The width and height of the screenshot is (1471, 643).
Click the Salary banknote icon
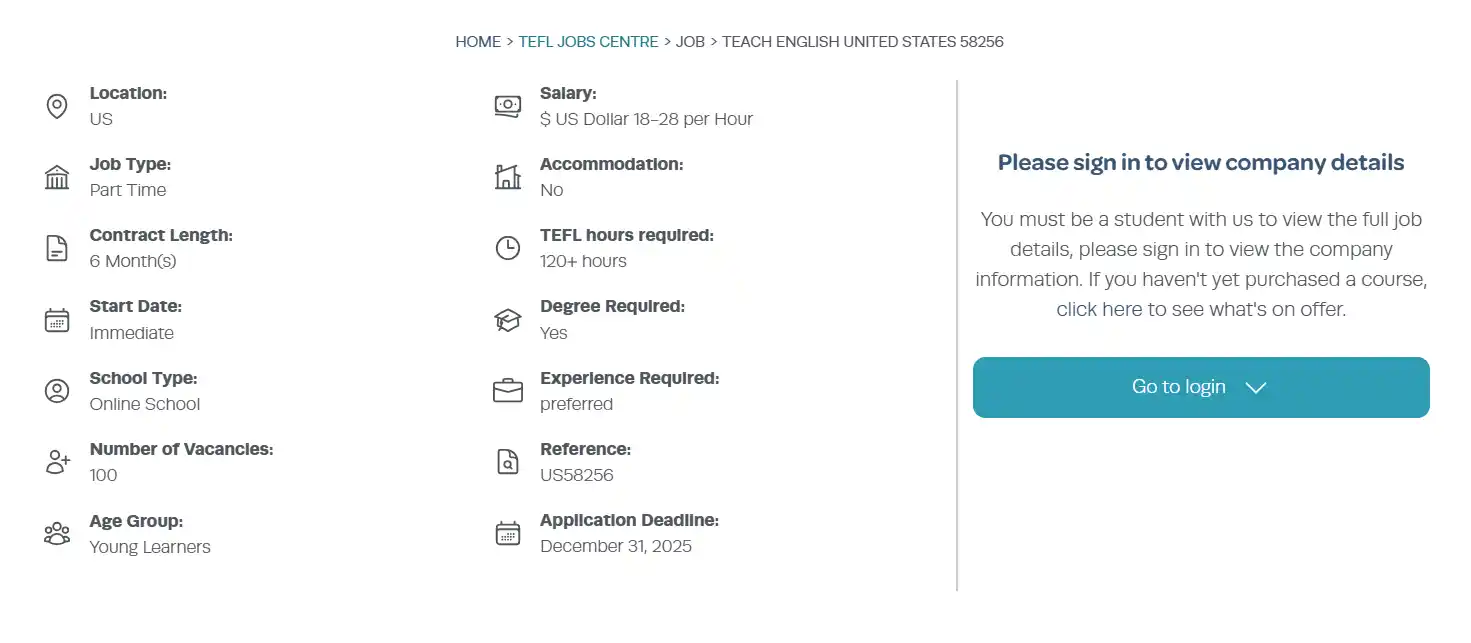point(508,106)
